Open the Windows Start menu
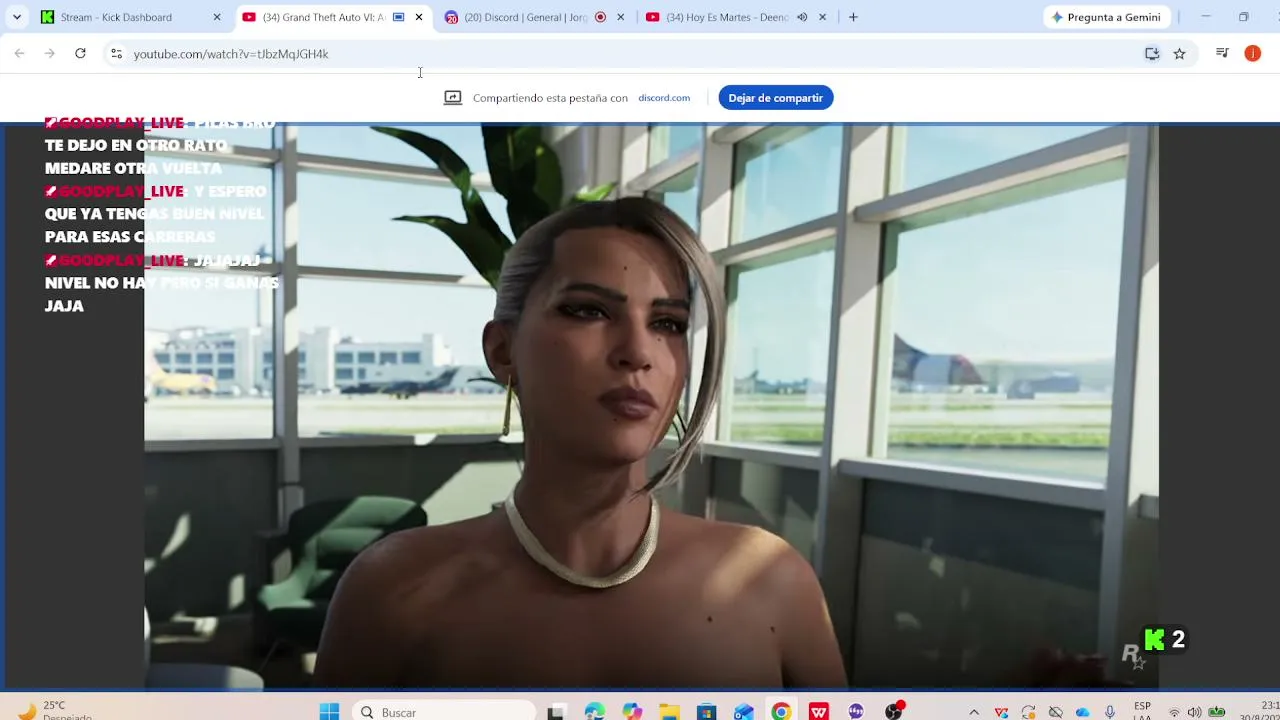Screen dimensions: 1280x720 click(329, 712)
